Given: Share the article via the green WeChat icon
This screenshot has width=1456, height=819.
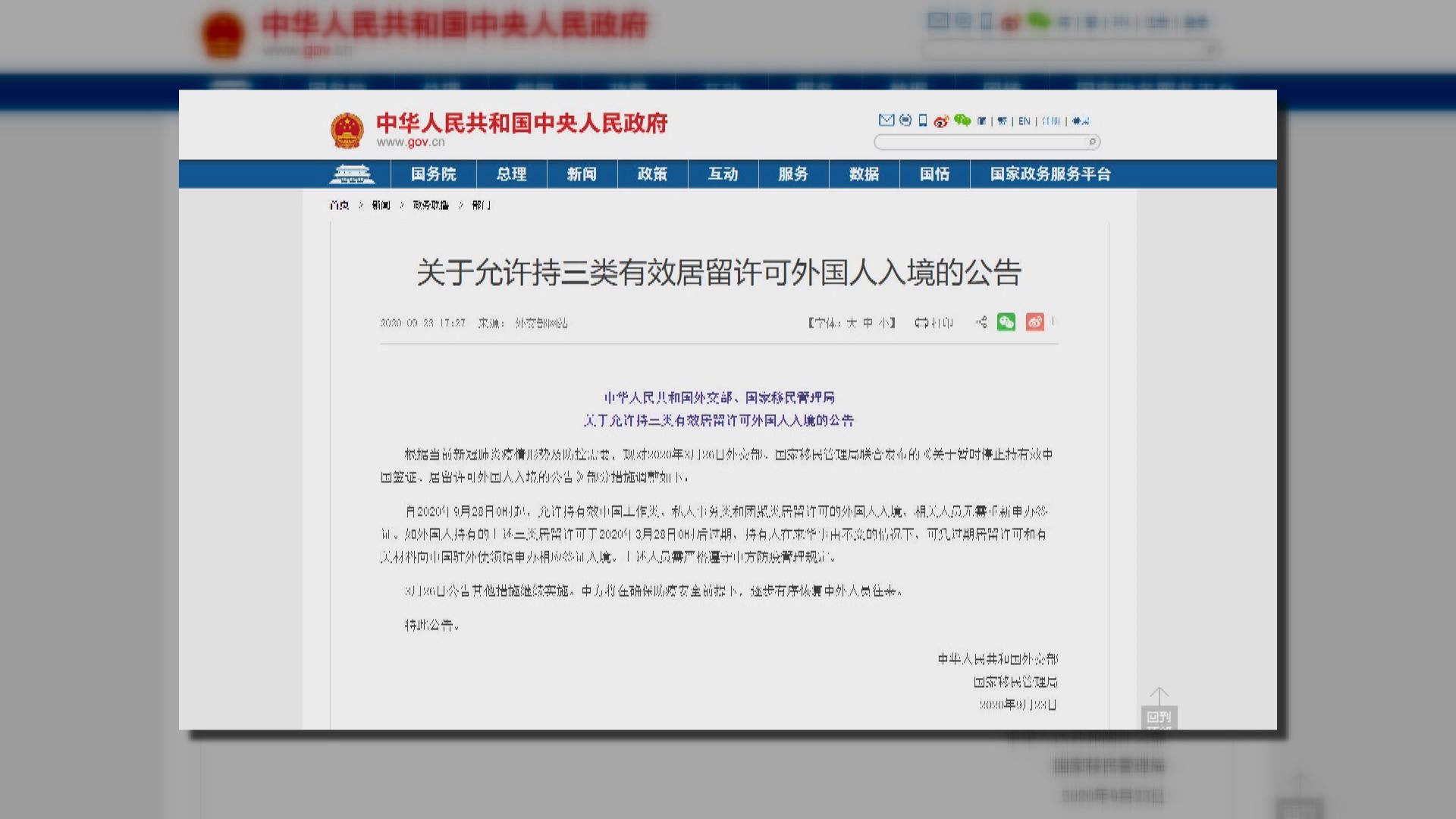Looking at the screenshot, I should [1006, 322].
